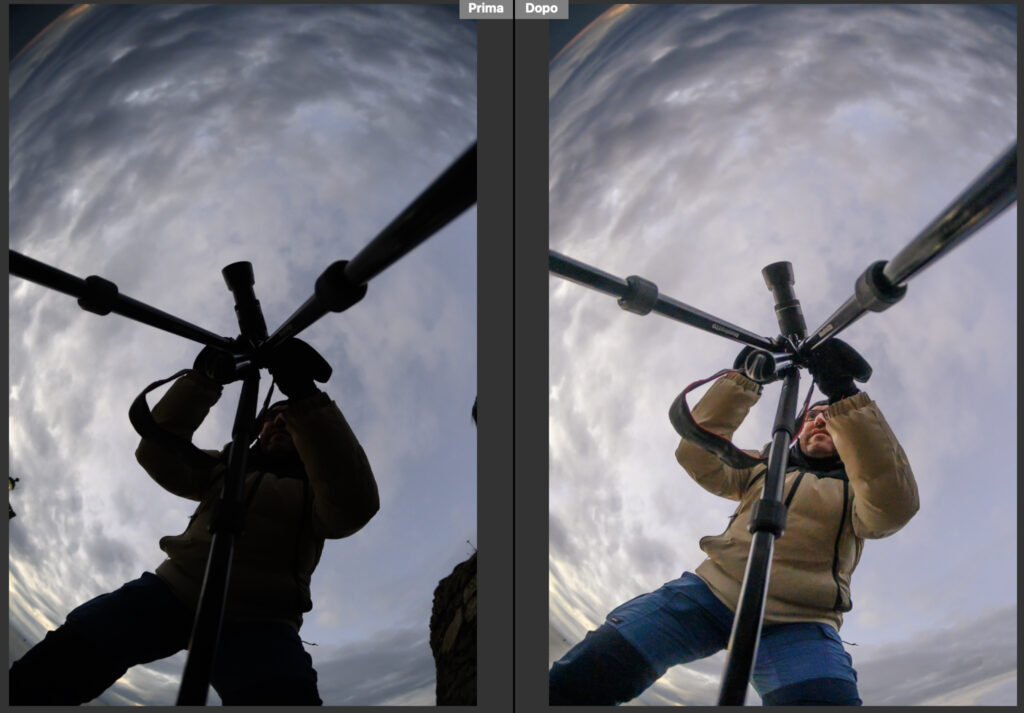This screenshot has height=713, width=1024.
Task: Click the cloudy sky at top of Prima
Action: click(240, 90)
